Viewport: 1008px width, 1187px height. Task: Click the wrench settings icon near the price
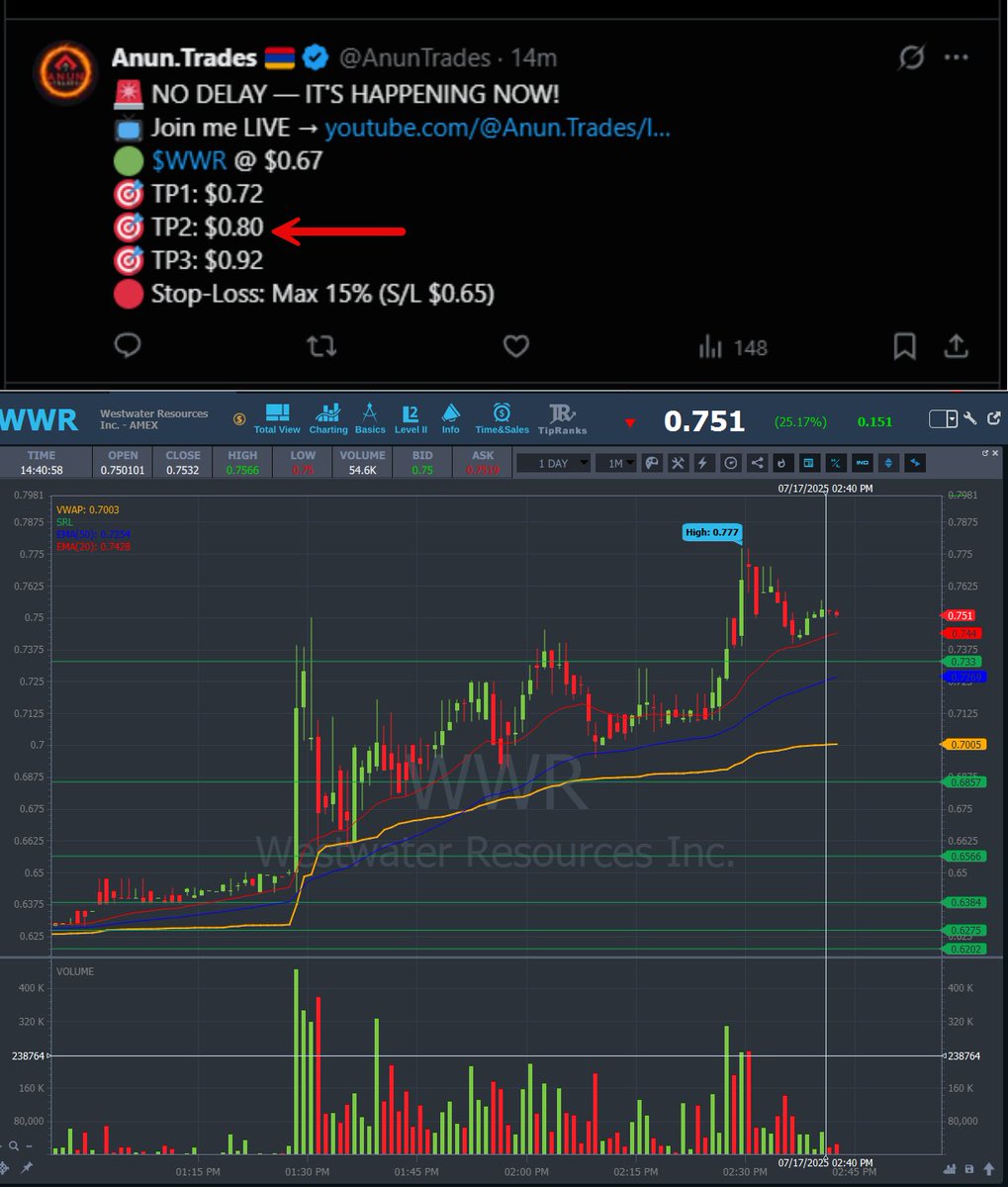pyautogui.click(x=971, y=419)
